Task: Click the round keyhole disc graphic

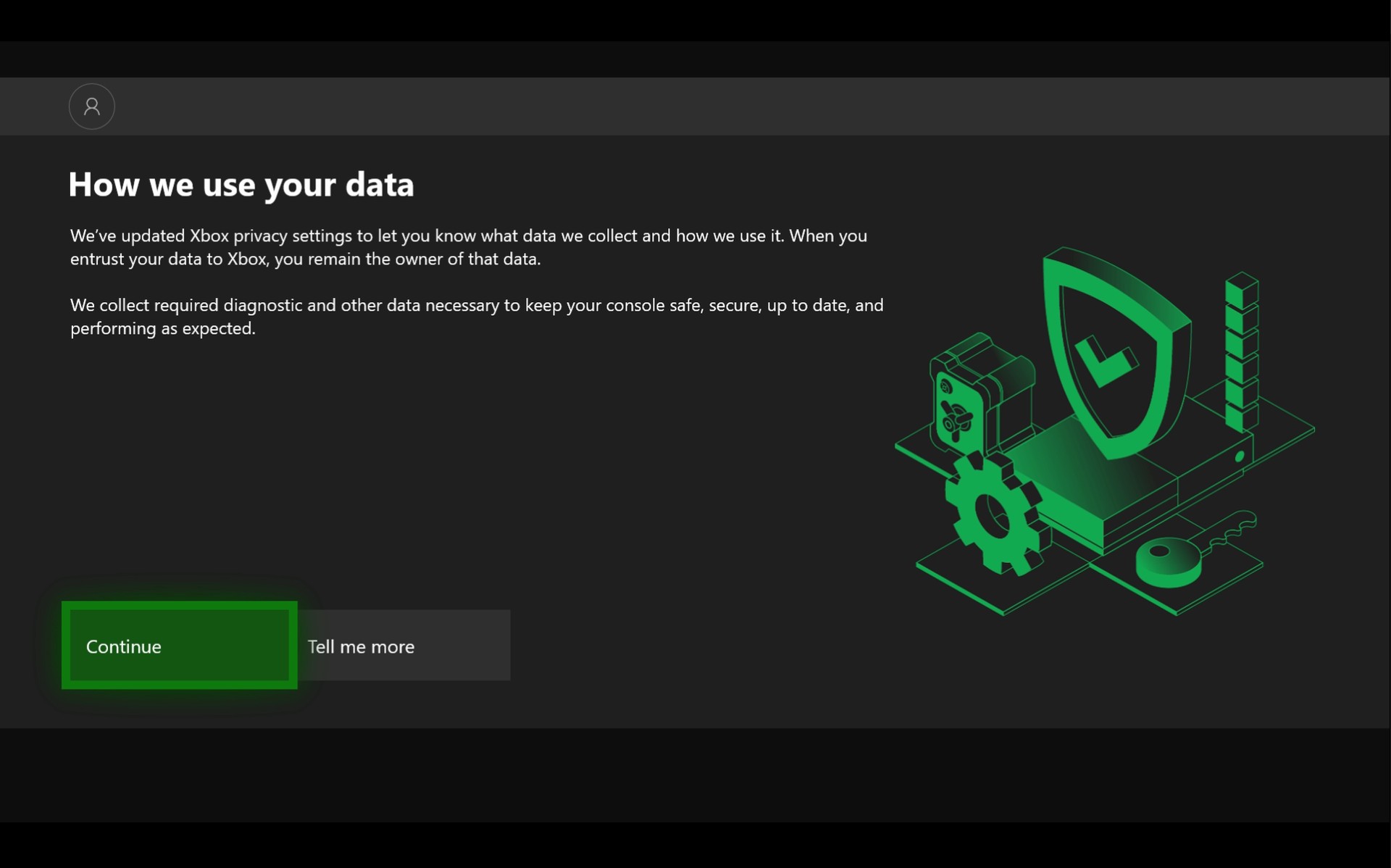Action: coord(1166,558)
